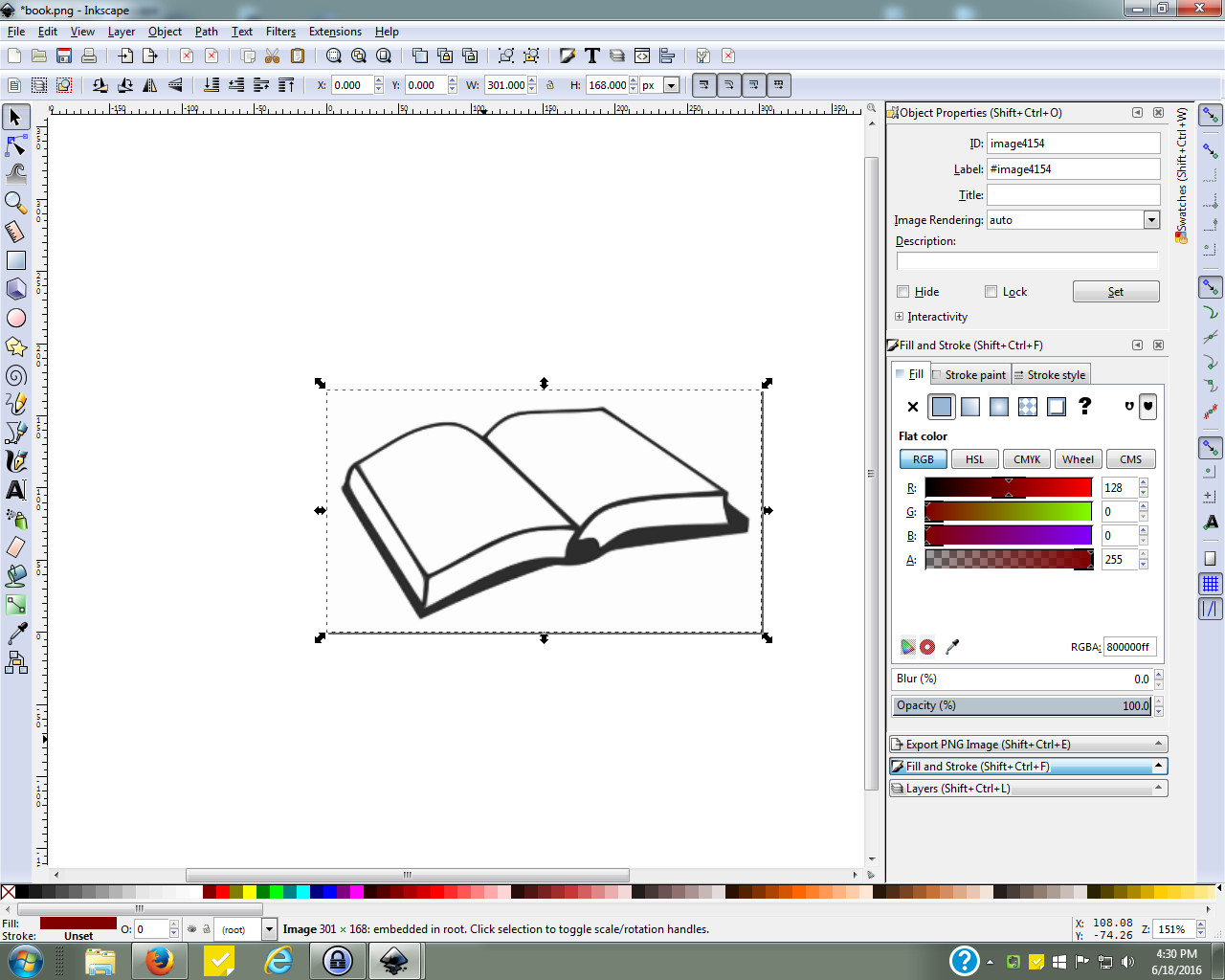Select the Dropper color picker tool
Viewport: 1225px width, 980px height.
pos(15,633)
